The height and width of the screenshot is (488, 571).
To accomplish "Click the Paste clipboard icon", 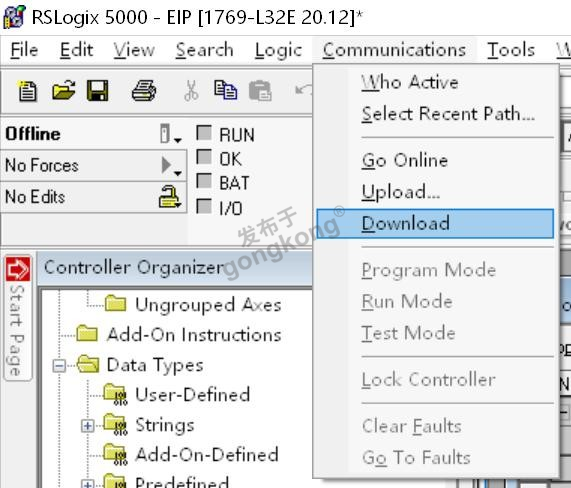I will [260, 91].
